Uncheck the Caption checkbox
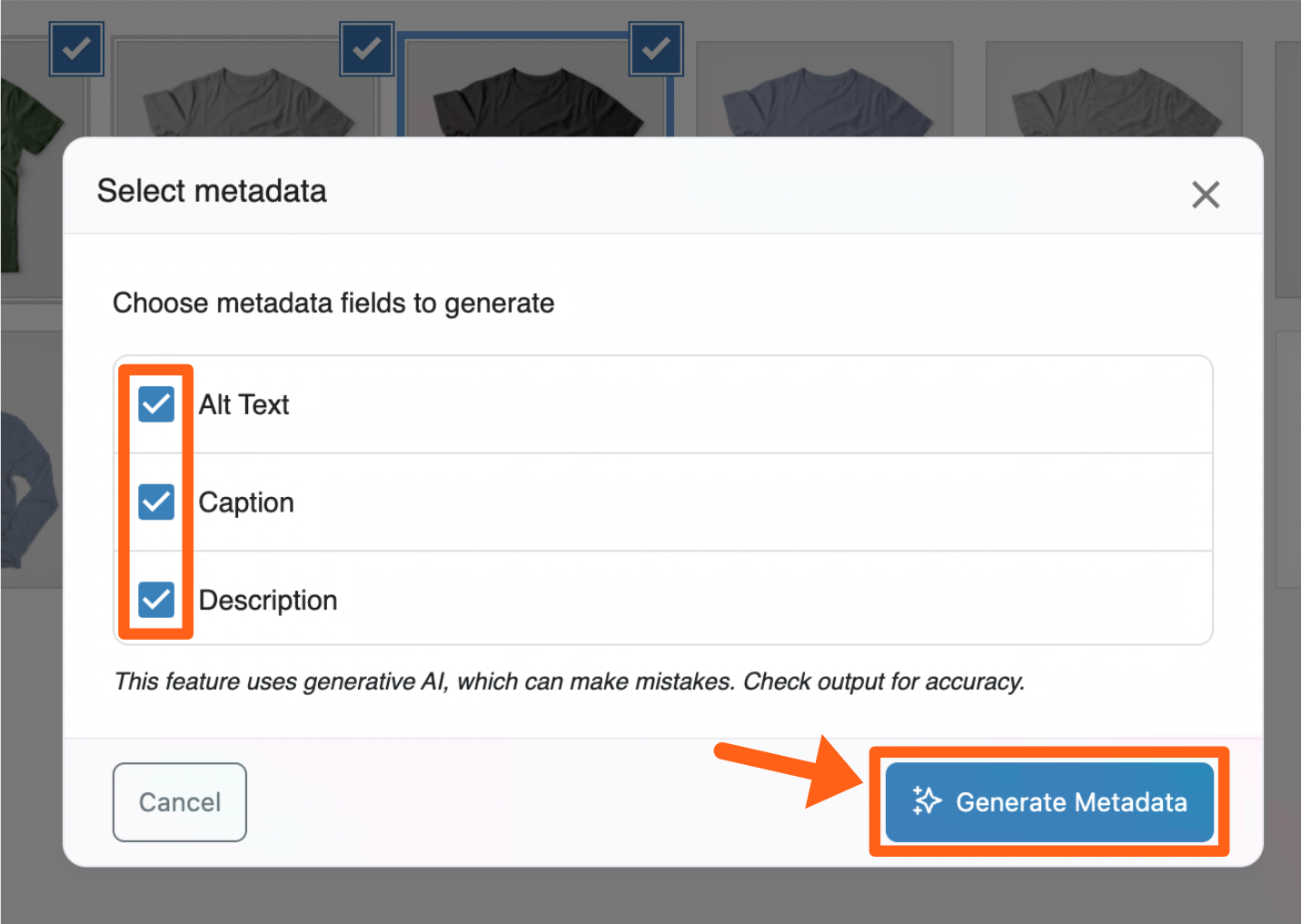The image size is (1301, 924). coord(156,502)
